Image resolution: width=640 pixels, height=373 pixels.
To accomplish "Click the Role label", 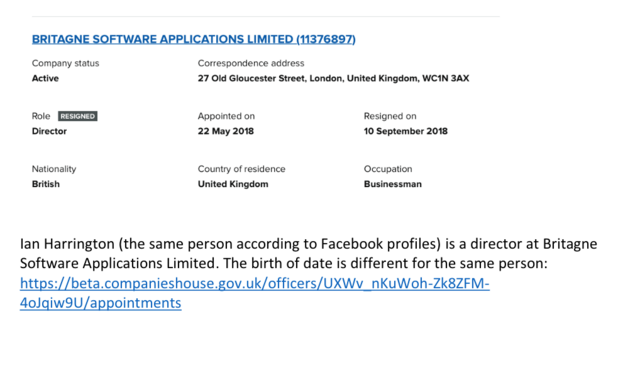I will click(41, 116).
